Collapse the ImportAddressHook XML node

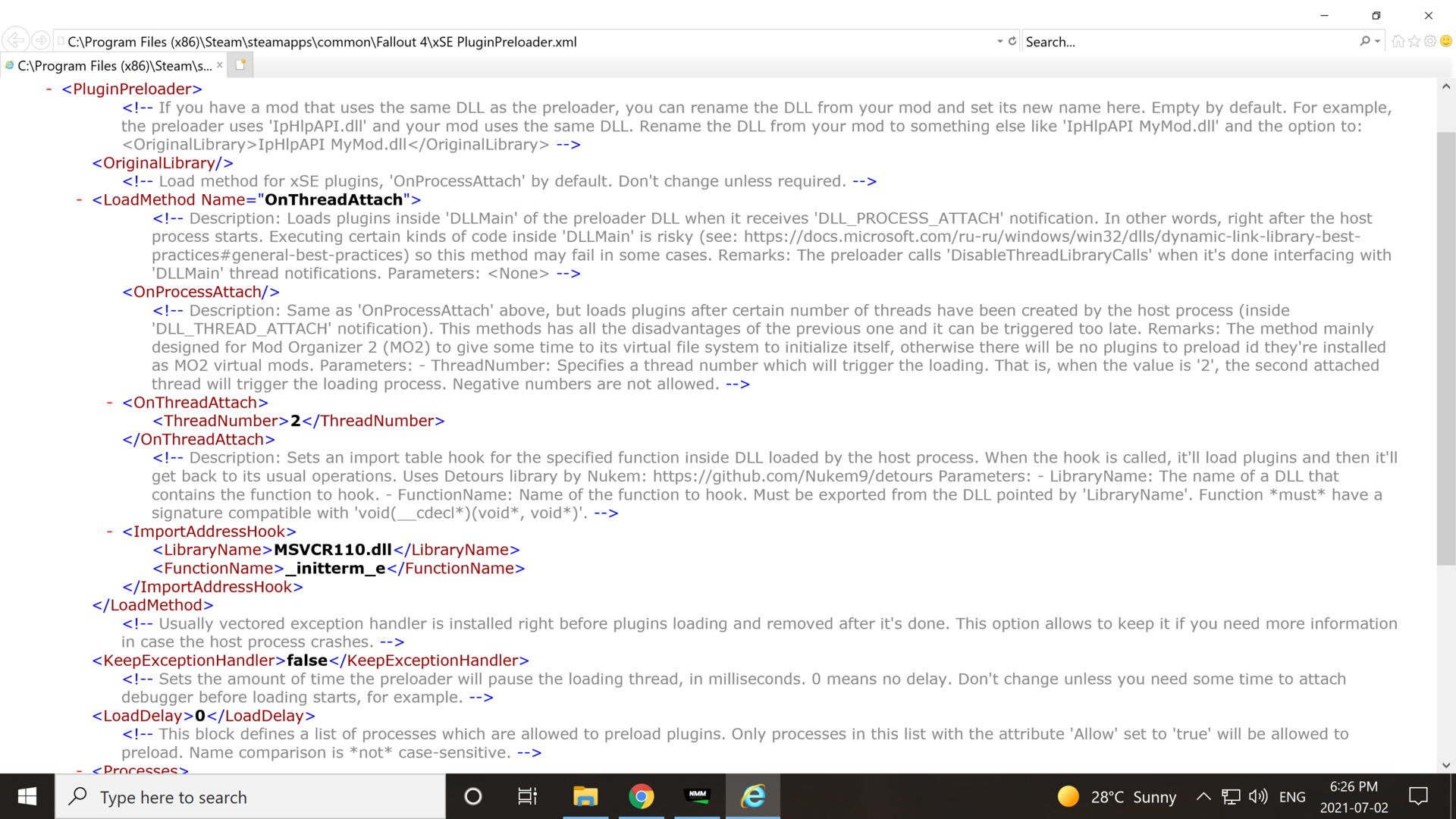[x=109, y=532]
